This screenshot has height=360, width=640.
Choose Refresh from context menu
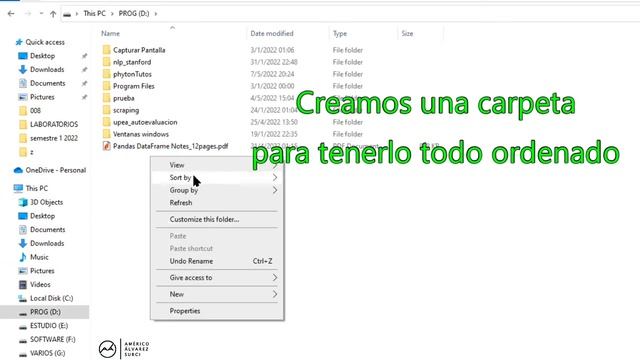click(217, 203)
